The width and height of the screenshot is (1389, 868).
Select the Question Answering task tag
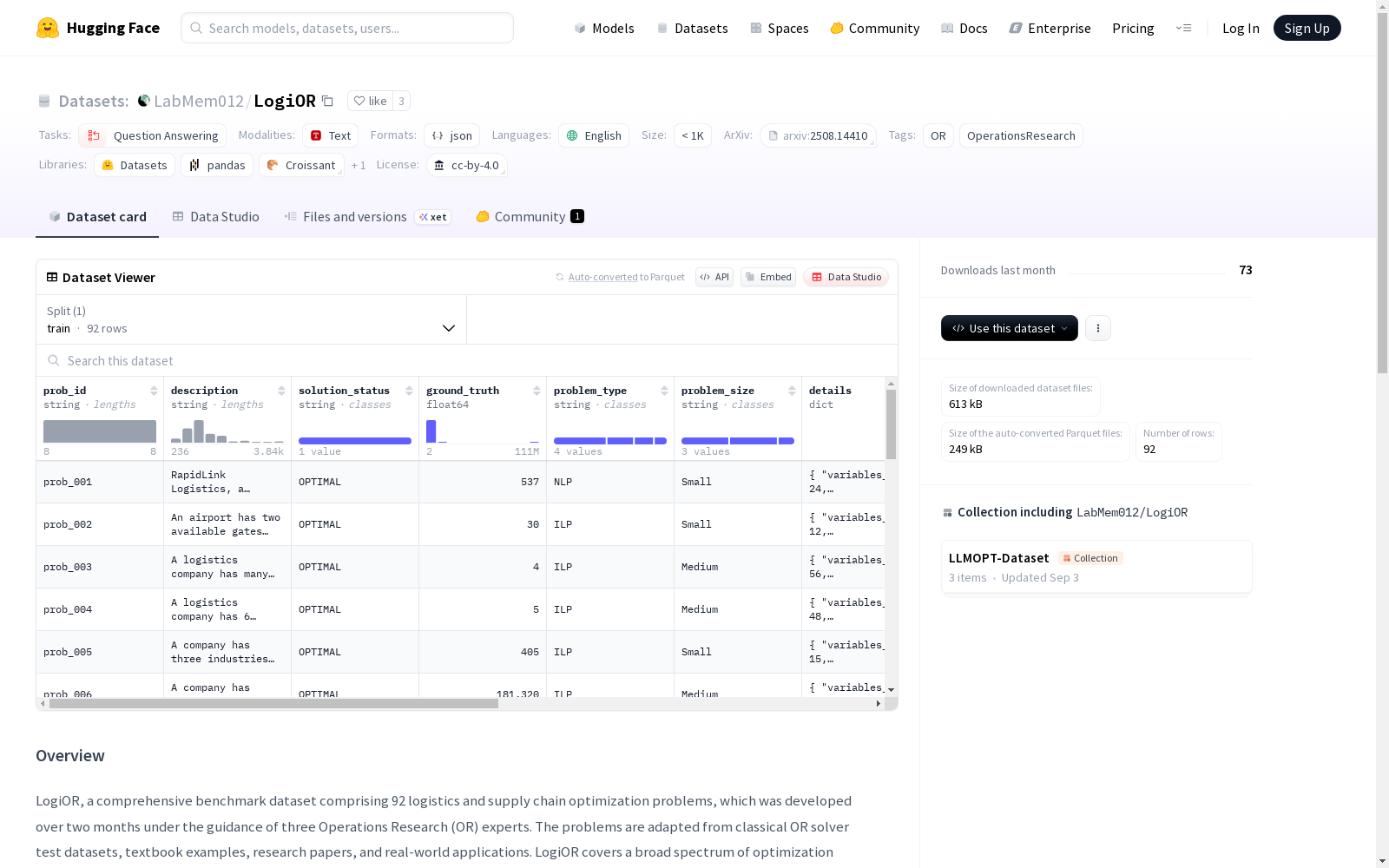click(152, 135)
